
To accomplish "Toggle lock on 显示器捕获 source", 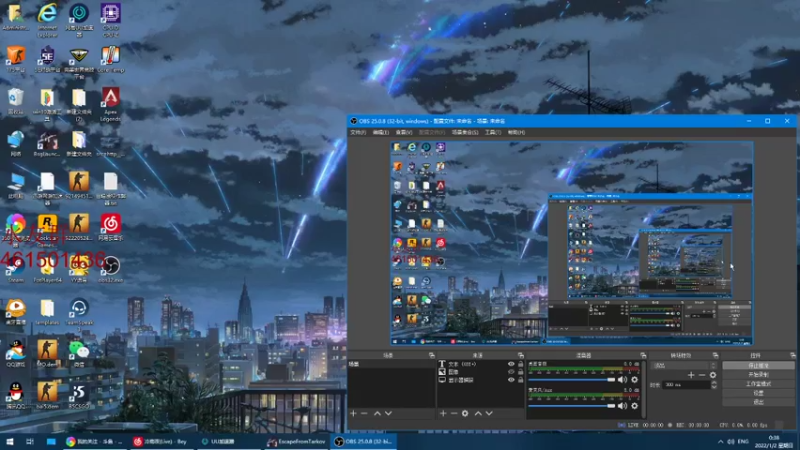I will point(520,380).
